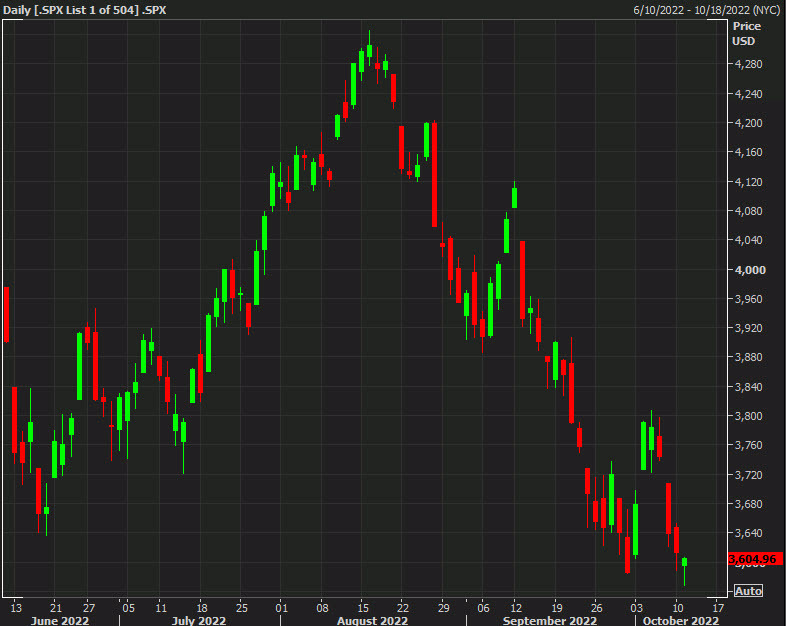Viewport: 786px width, 626px height.
Task: Click date label 01 on time axis
Action: coord(282,608)
